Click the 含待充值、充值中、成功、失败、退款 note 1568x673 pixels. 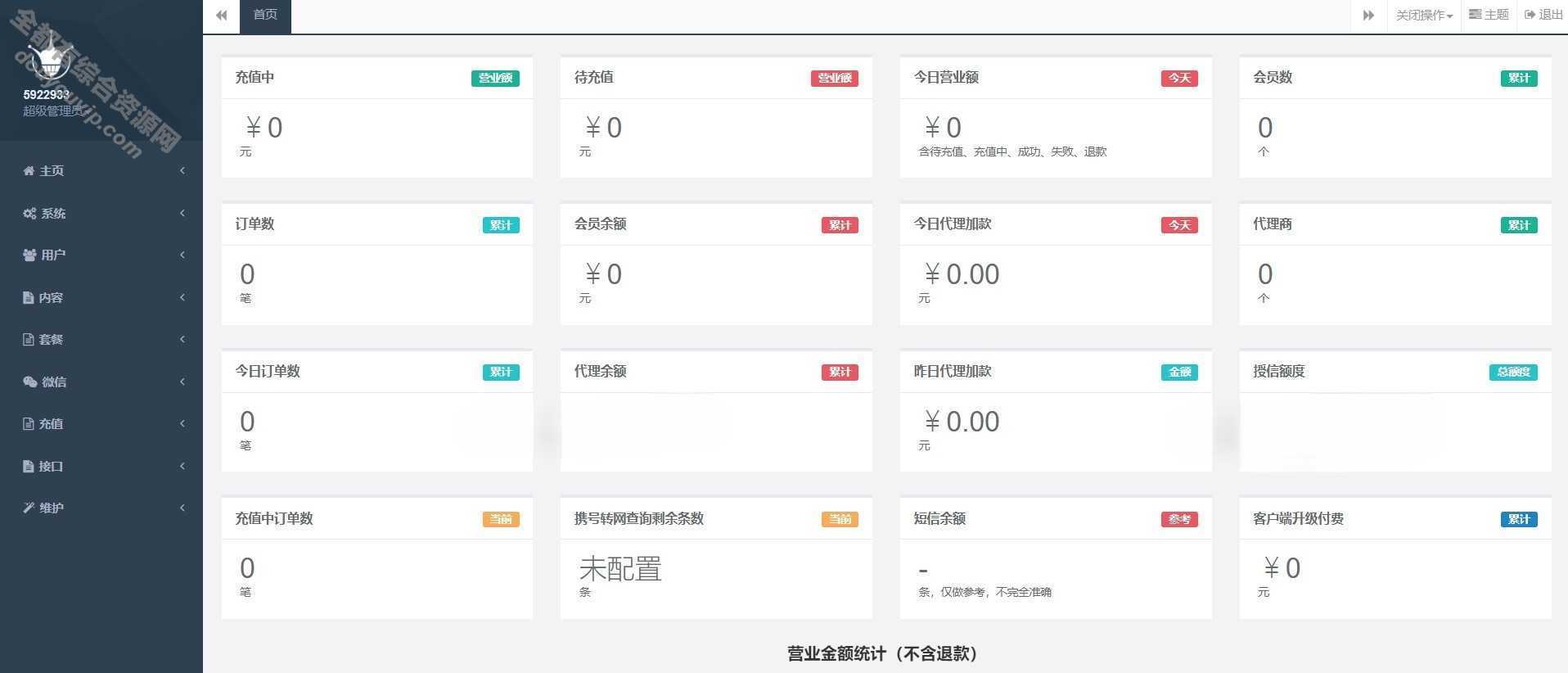click(1012, 151)
